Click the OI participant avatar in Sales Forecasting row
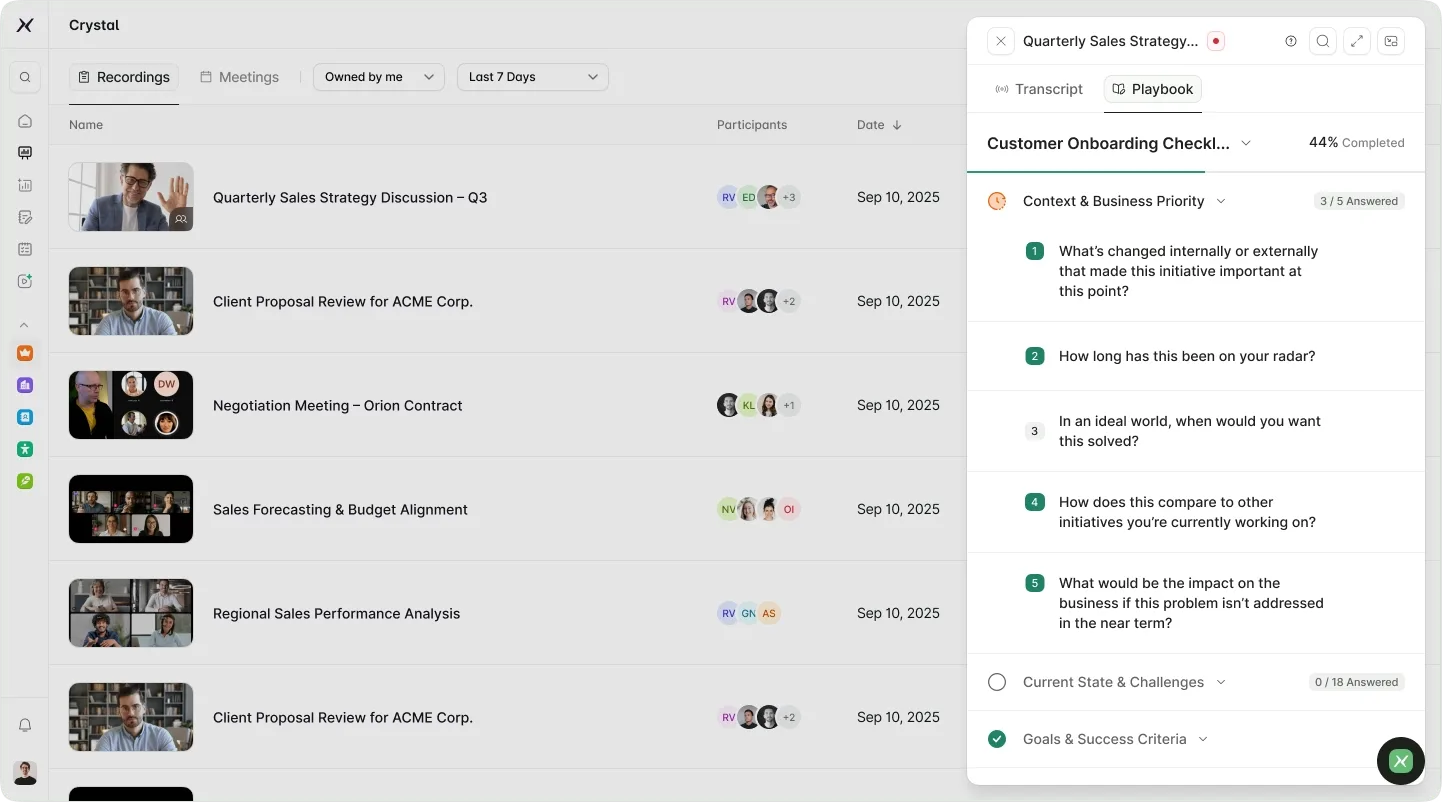This screenshot has height=802, width=1442. [789, 509]
